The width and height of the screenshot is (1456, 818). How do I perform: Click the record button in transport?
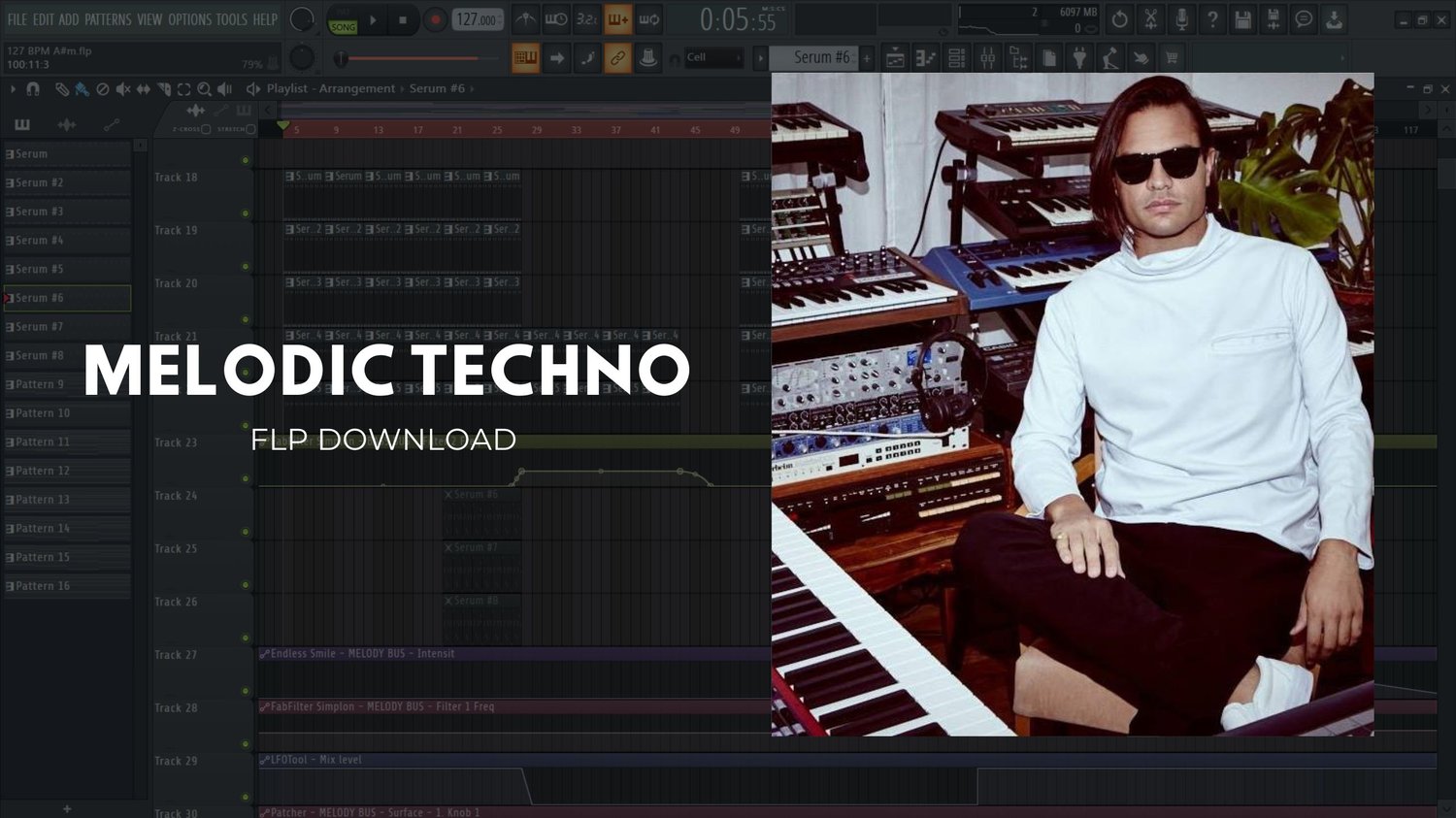coord(436,19)
